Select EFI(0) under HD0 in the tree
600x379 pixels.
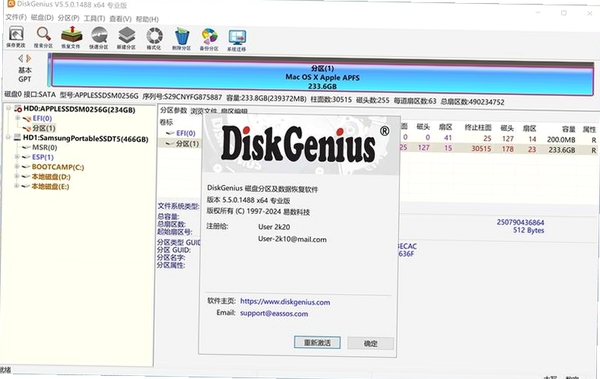pos(42,118)
